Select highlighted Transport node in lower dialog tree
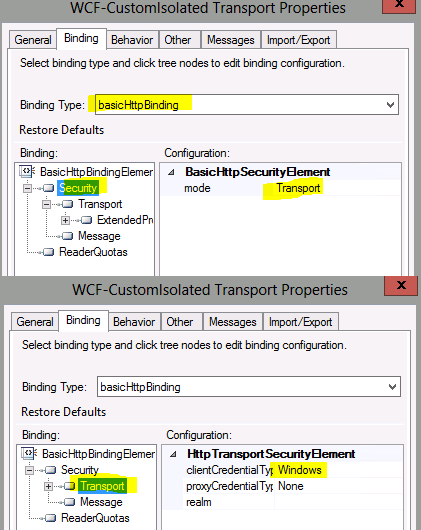The image size is (421, 530). coord(102,486)
